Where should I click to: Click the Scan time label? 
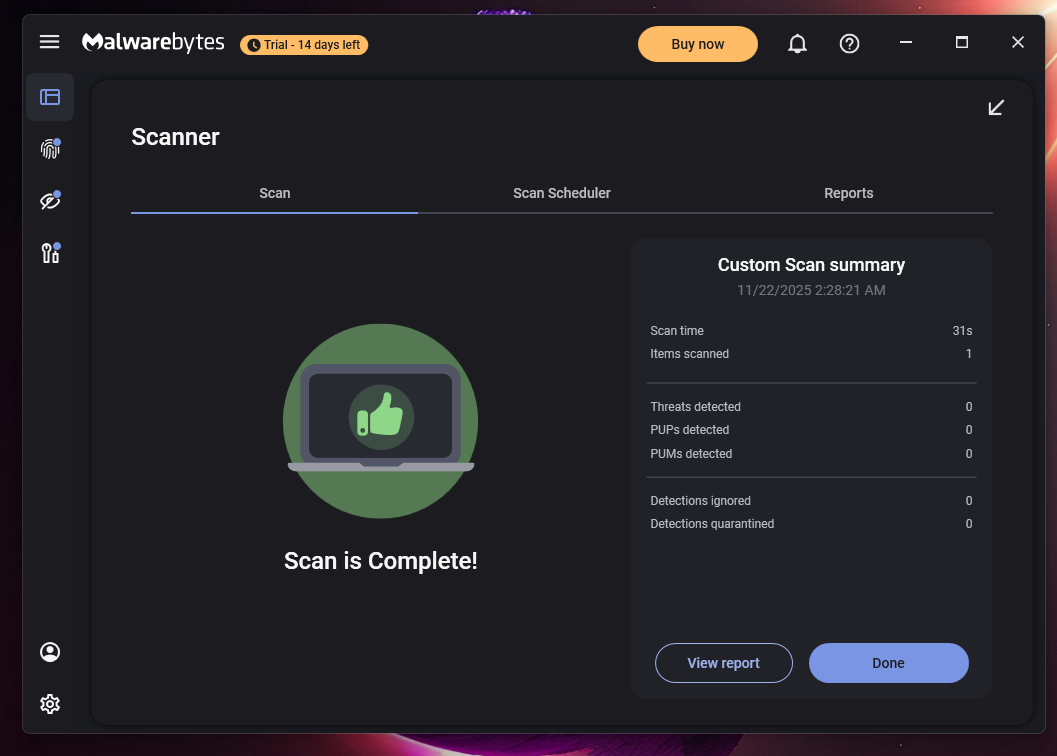click(x=677, y=331)
